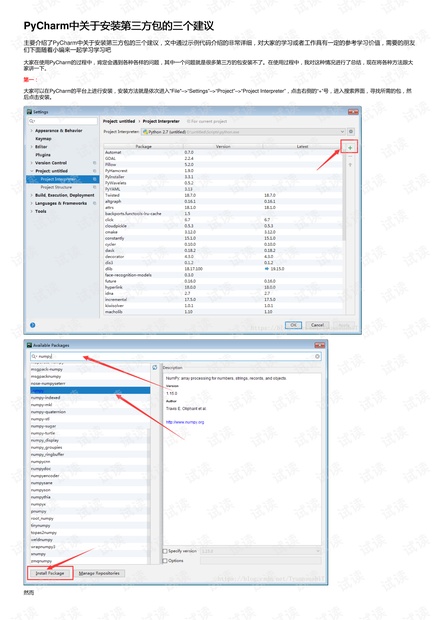Viewport: 440px width, 620px height.
Task: Select Project Structure tree item
Action: (56, 187)
